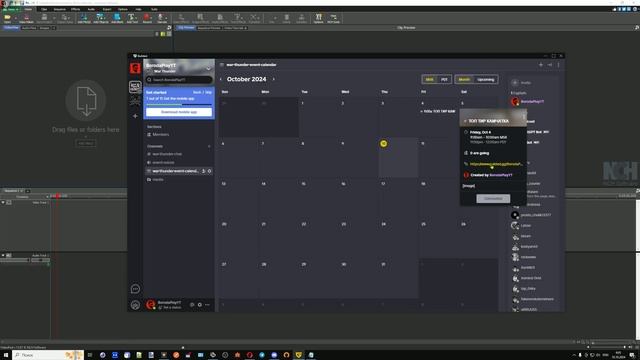Go to next month after October 2024

coord(273,79)
